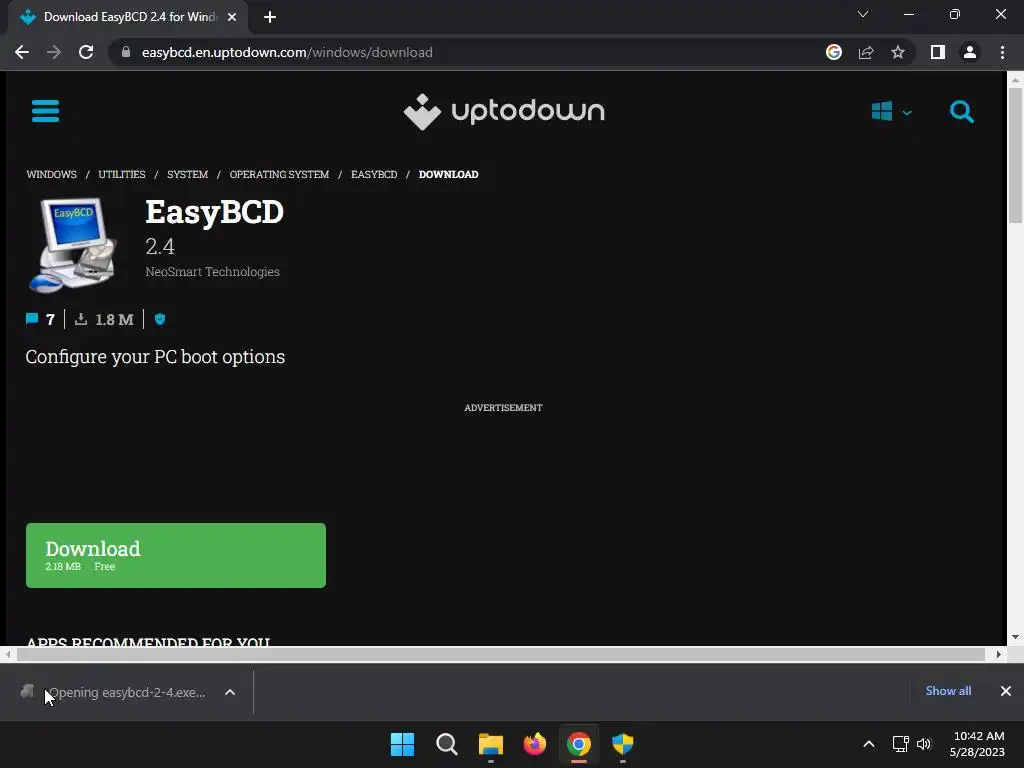Open the Windows Start menu
The image size is (1024, 768).
tap(402, 744)
